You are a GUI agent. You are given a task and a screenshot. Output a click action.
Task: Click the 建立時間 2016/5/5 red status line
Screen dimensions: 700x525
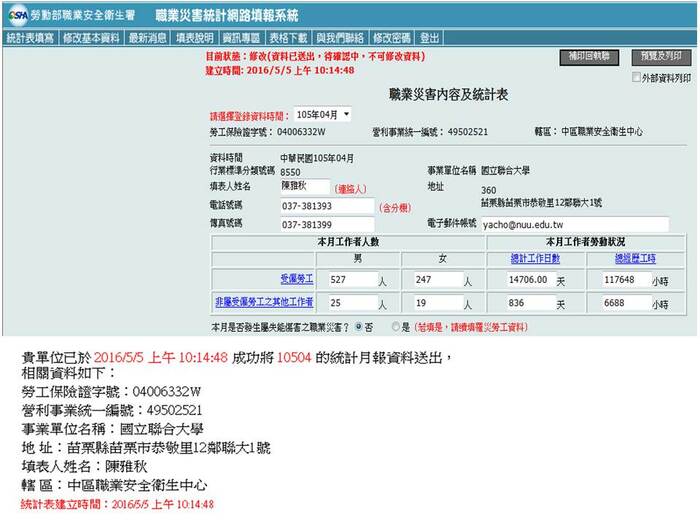click(280, 70)
